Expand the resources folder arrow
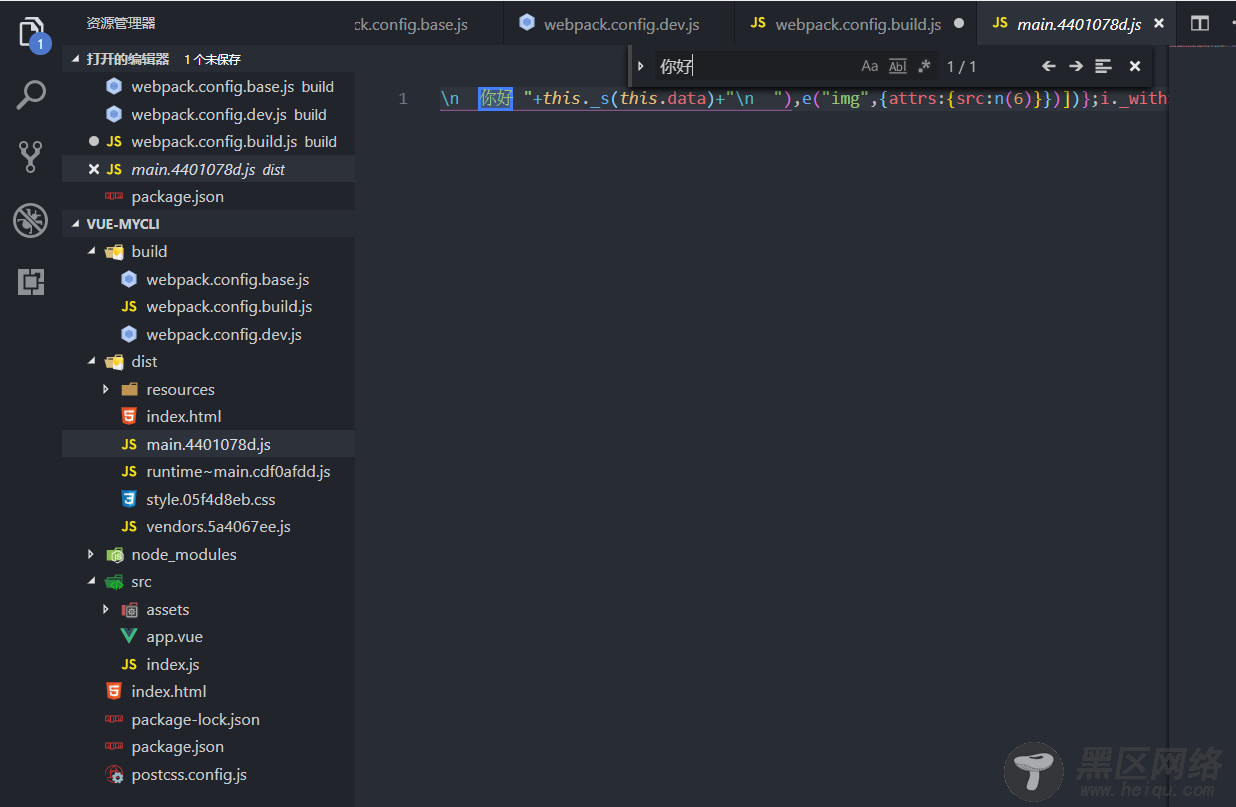 [x=106, y=389]
